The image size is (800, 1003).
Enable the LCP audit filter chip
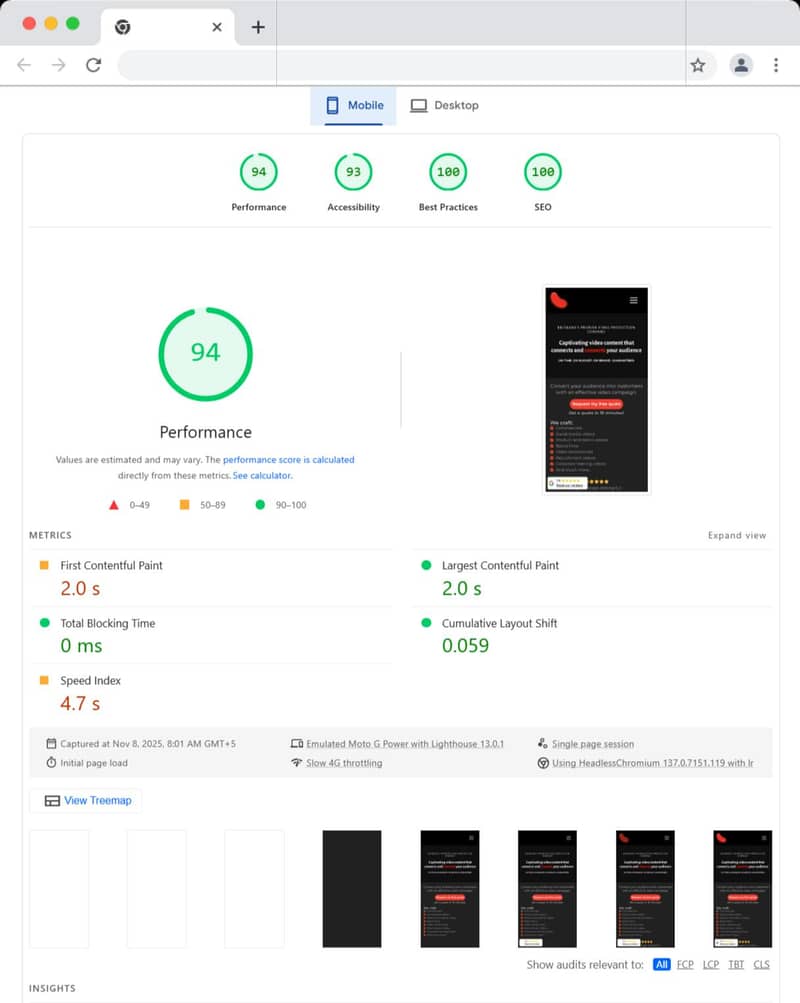[710, 964]
